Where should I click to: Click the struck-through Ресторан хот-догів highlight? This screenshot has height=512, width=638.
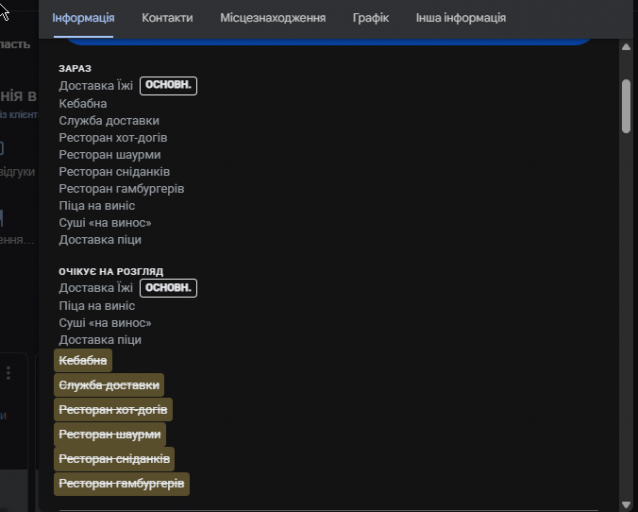point(113,409)
